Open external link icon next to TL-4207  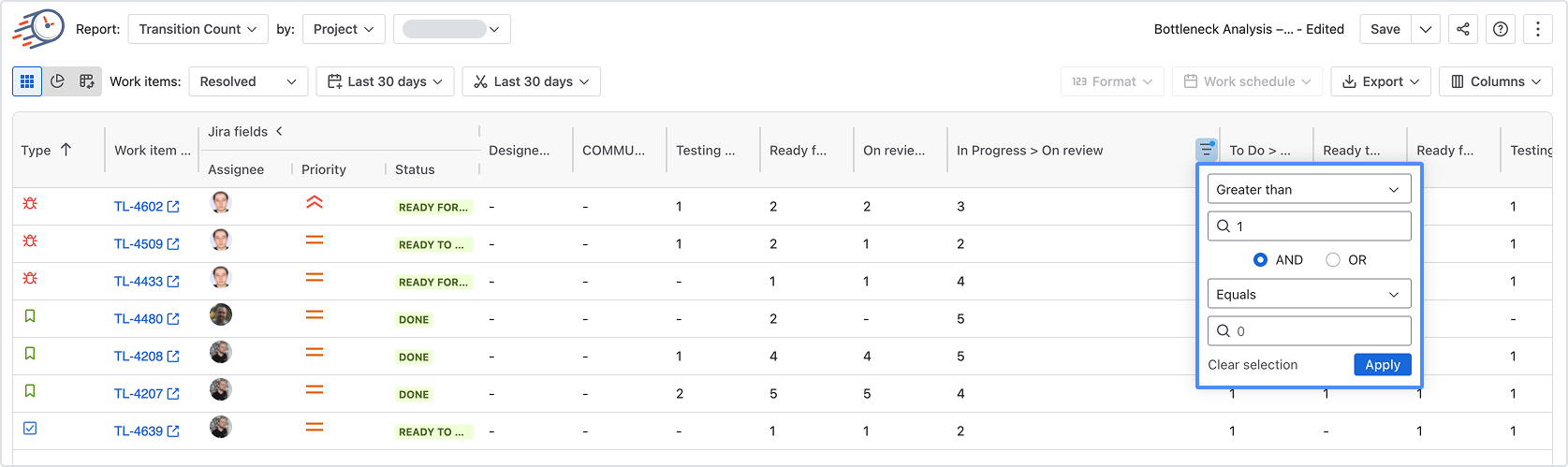click(173, 394)
